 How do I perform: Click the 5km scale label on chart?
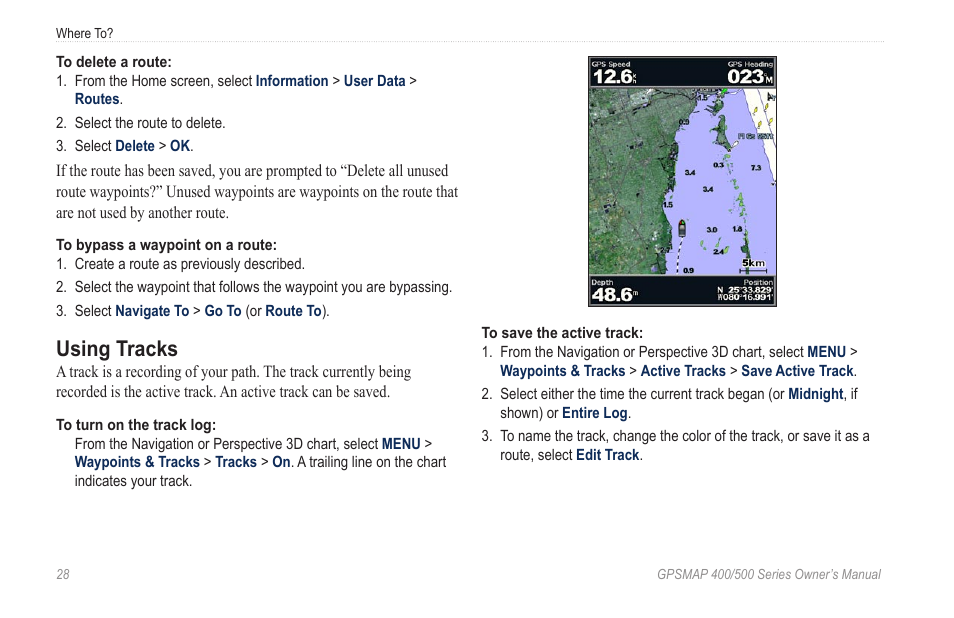[754, 263]
